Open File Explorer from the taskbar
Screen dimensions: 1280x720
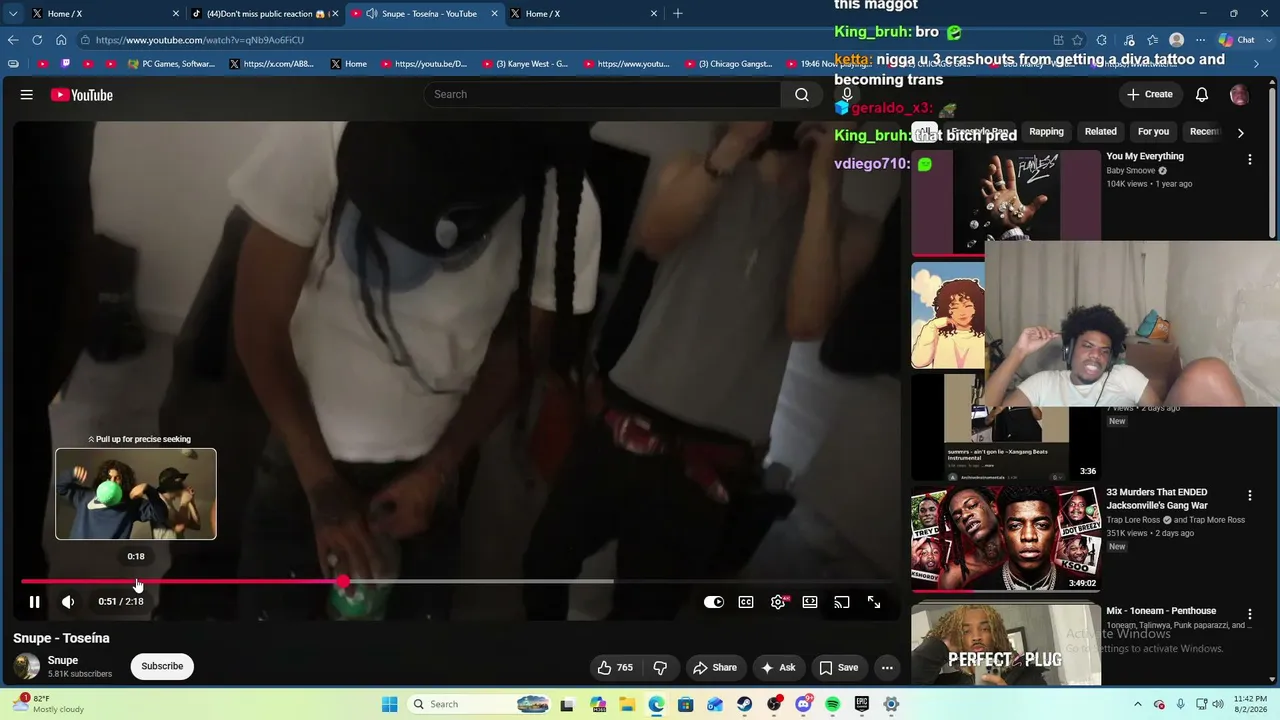pos(627,704)
